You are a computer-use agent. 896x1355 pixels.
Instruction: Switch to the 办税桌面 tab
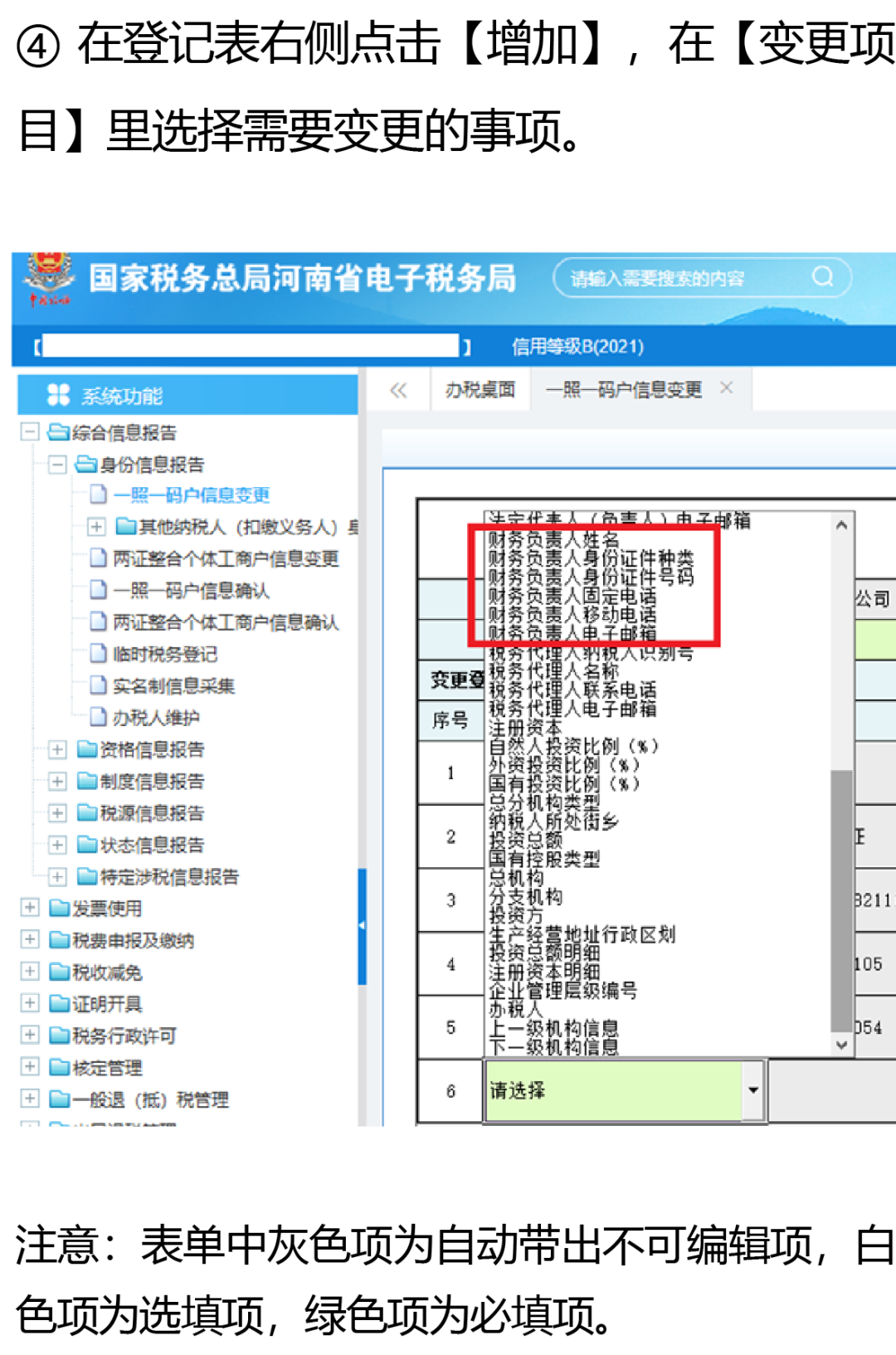click(x=480, y=390)
